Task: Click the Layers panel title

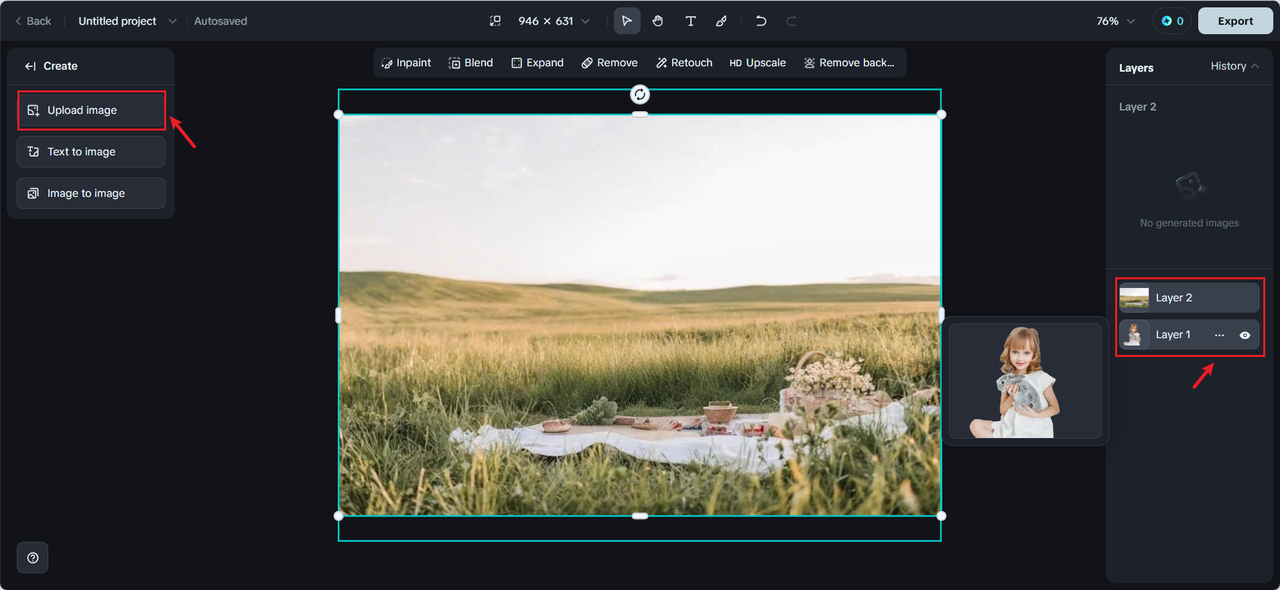Action: (1136, 68)
